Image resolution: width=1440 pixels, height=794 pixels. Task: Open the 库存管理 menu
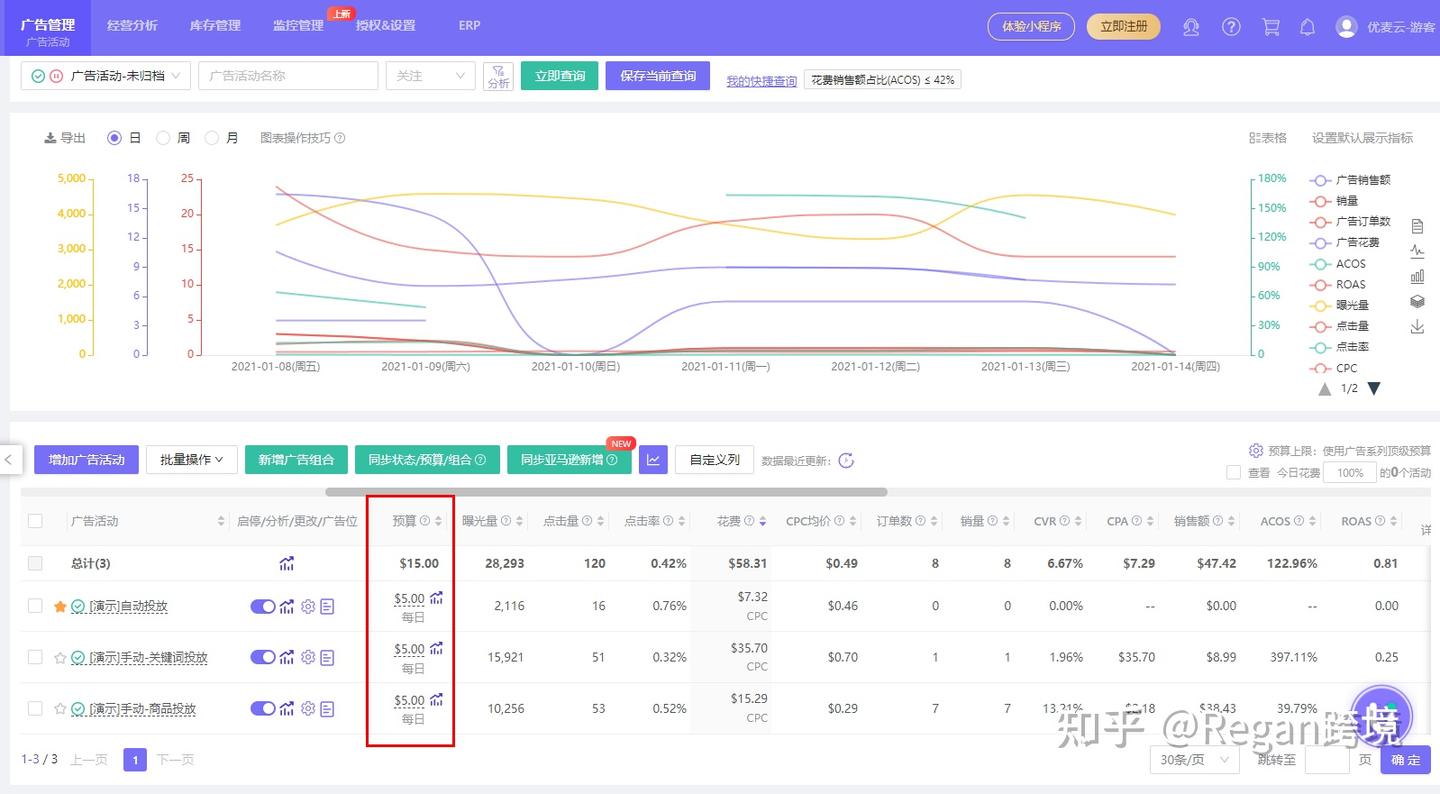[215, 26]
